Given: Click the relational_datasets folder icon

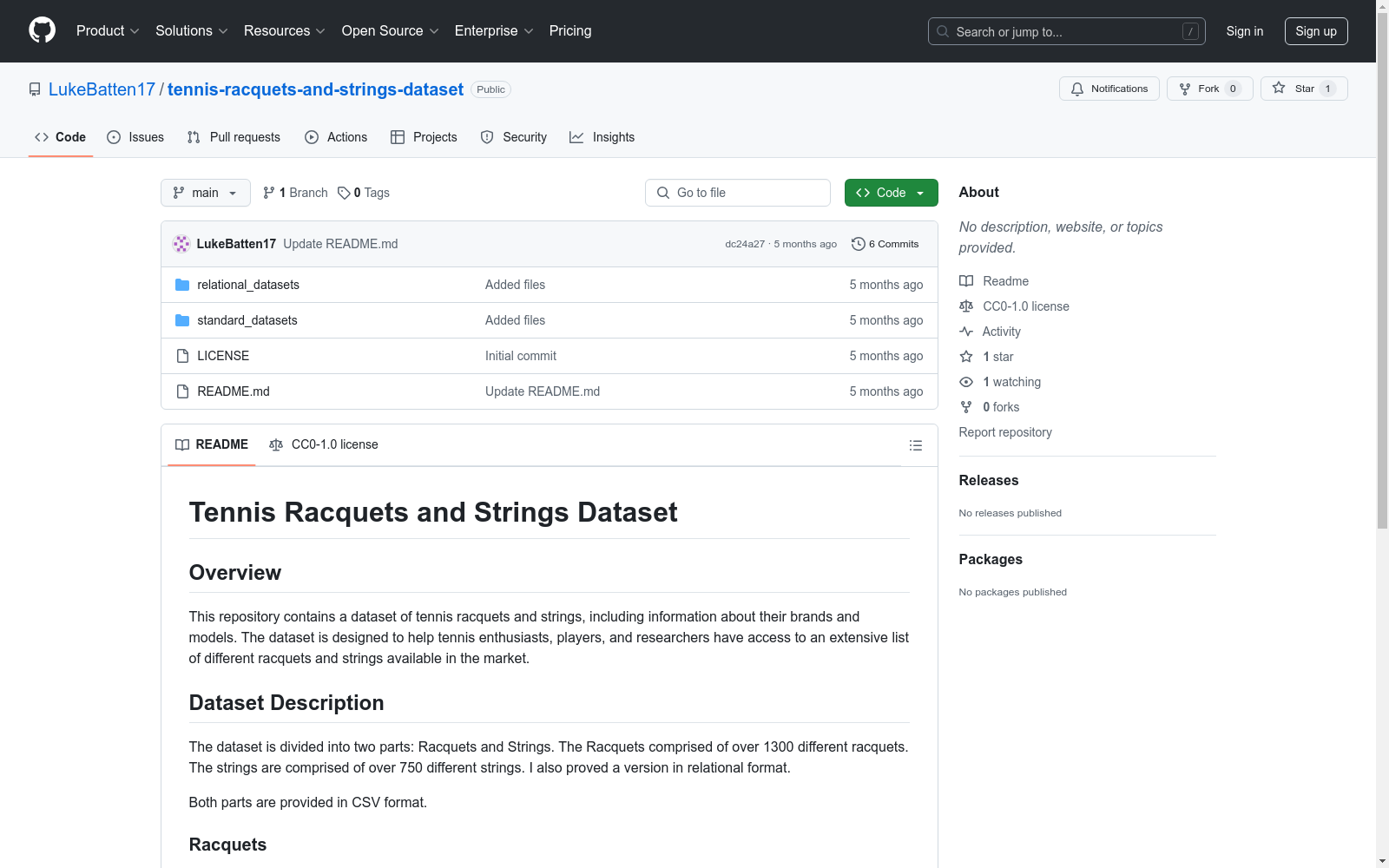Looking at the screenshot, I should (x=182, y=285).
